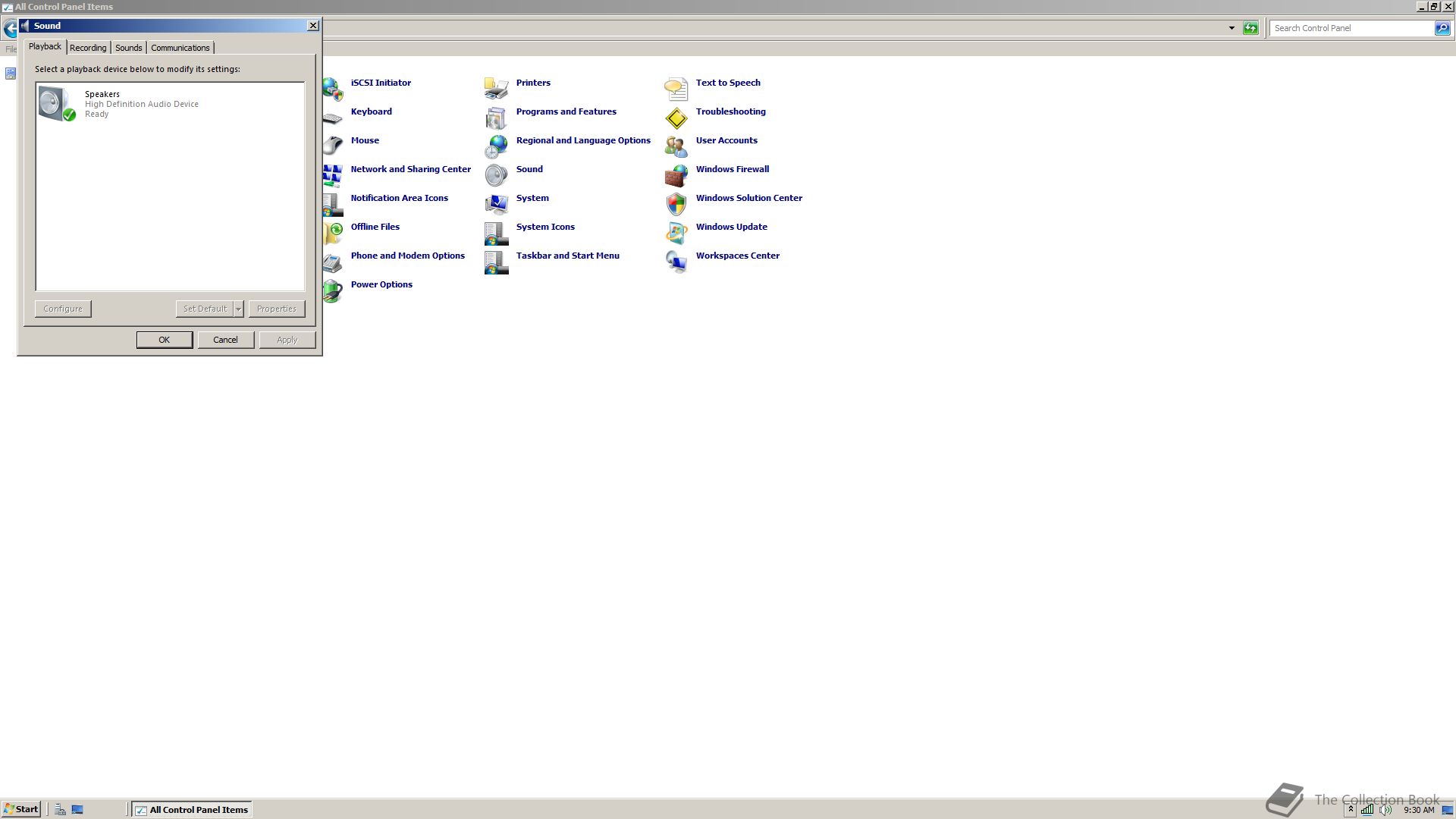This screenshot has width=1456, height=819.
Task: Show hidden icons arrow in system tray
Action: (1351, 810)
